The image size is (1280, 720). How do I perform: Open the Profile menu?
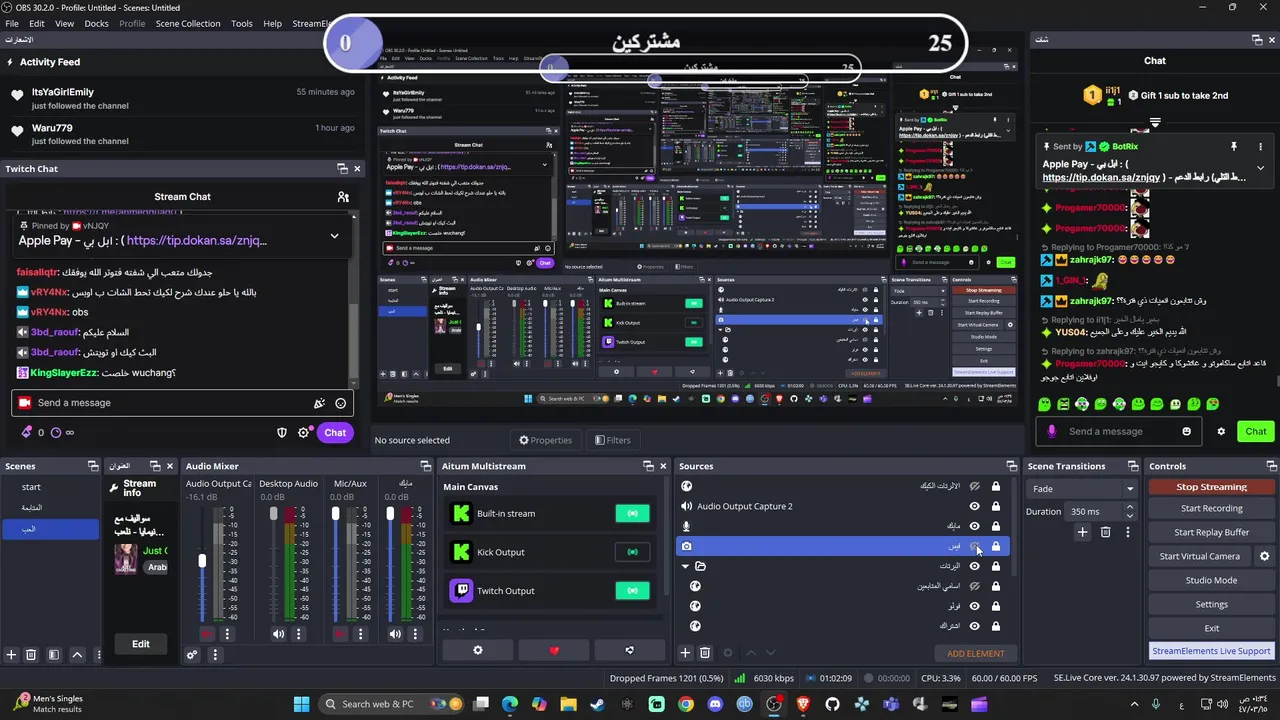(132, 23)
